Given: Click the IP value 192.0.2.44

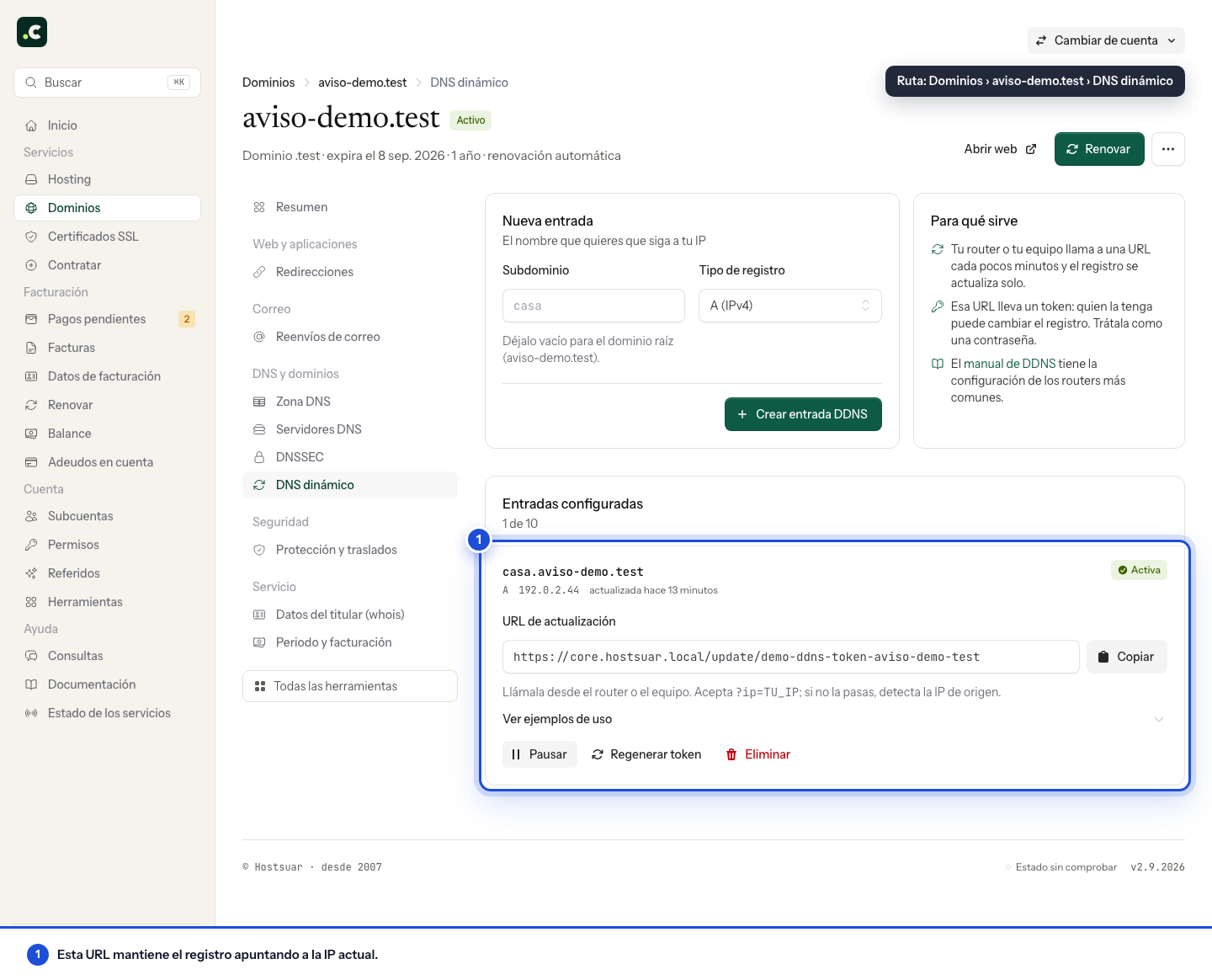Looking at the screenshot, I should point(549,590).
